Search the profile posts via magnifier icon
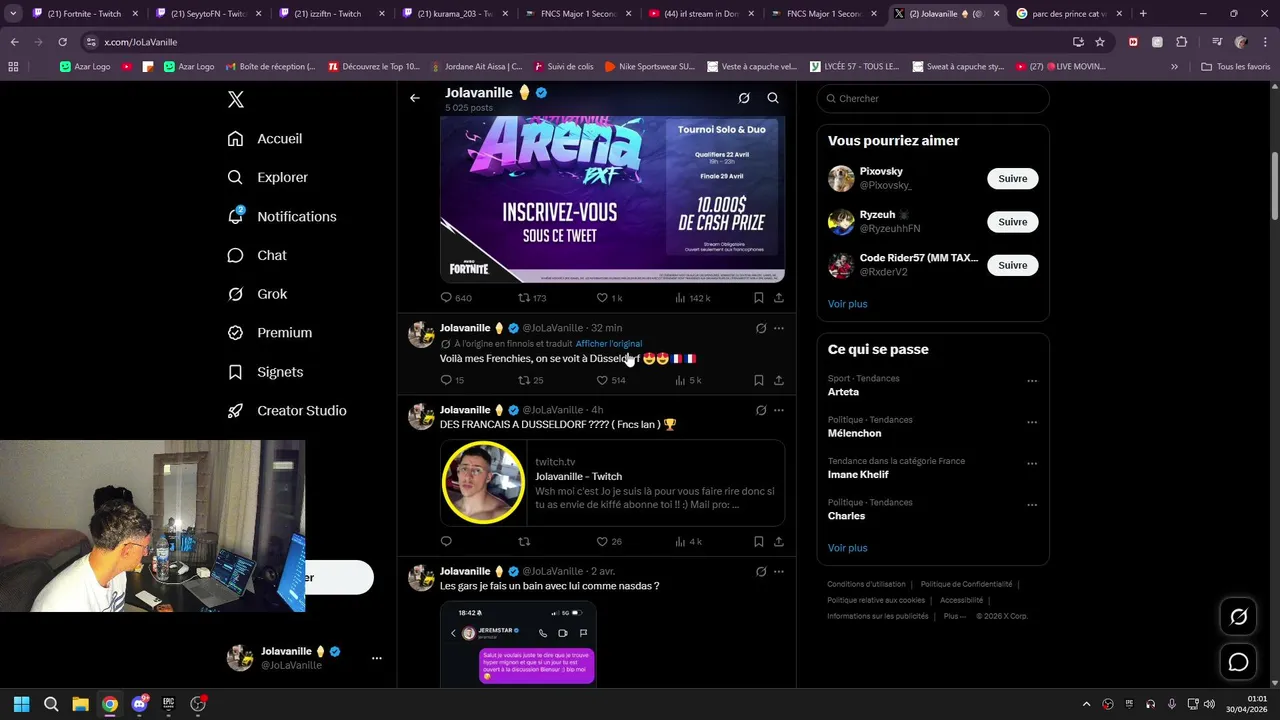Screen dimensions: 1280x720 coord(773,98)
